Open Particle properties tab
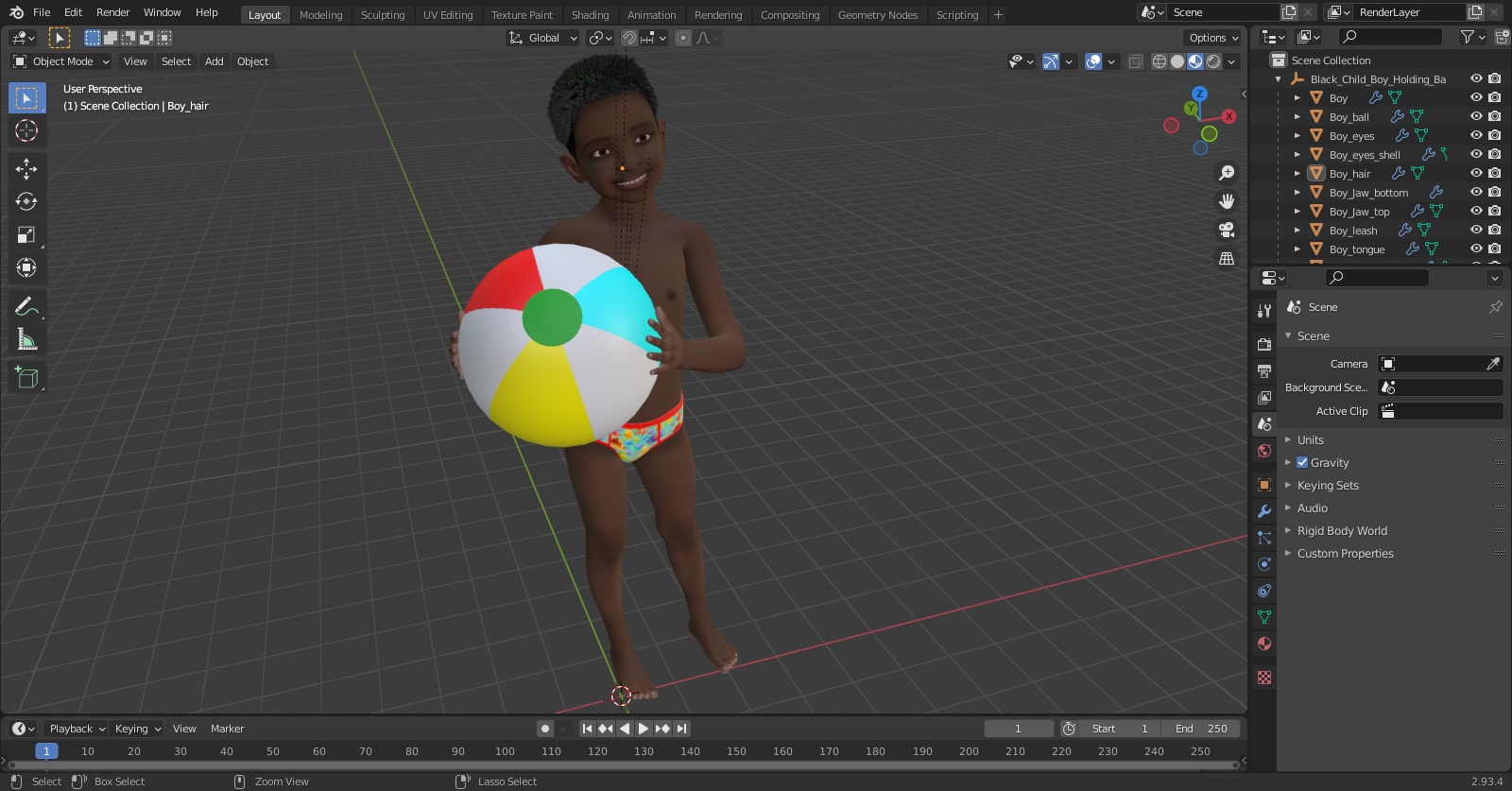 (1264, 538)
